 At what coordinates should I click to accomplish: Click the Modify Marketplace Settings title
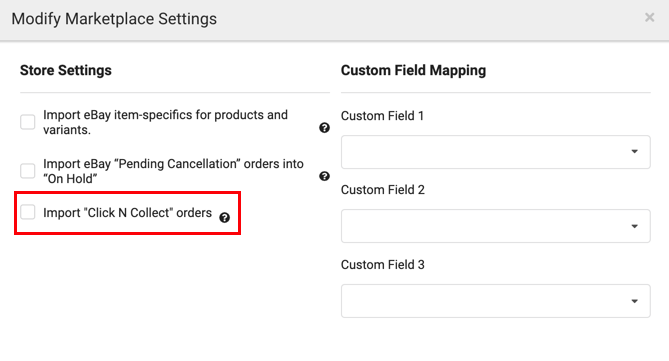114,19
